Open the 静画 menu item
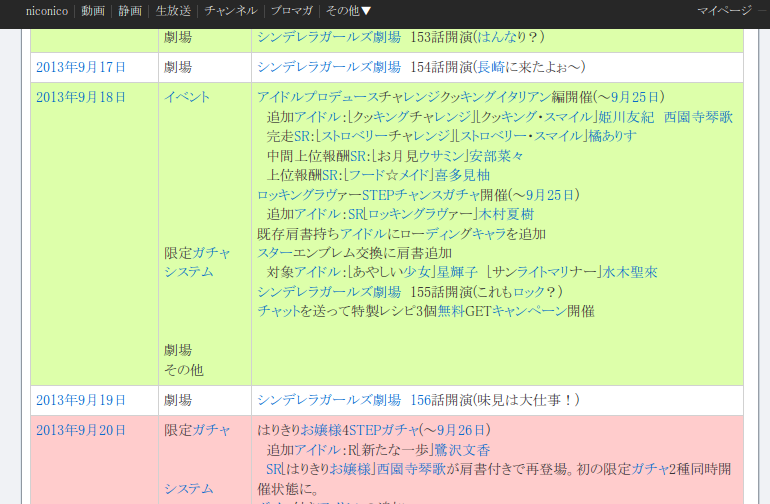Image resolution: width=770 pixels, height=504 pixels. click(x=130, y=11)
